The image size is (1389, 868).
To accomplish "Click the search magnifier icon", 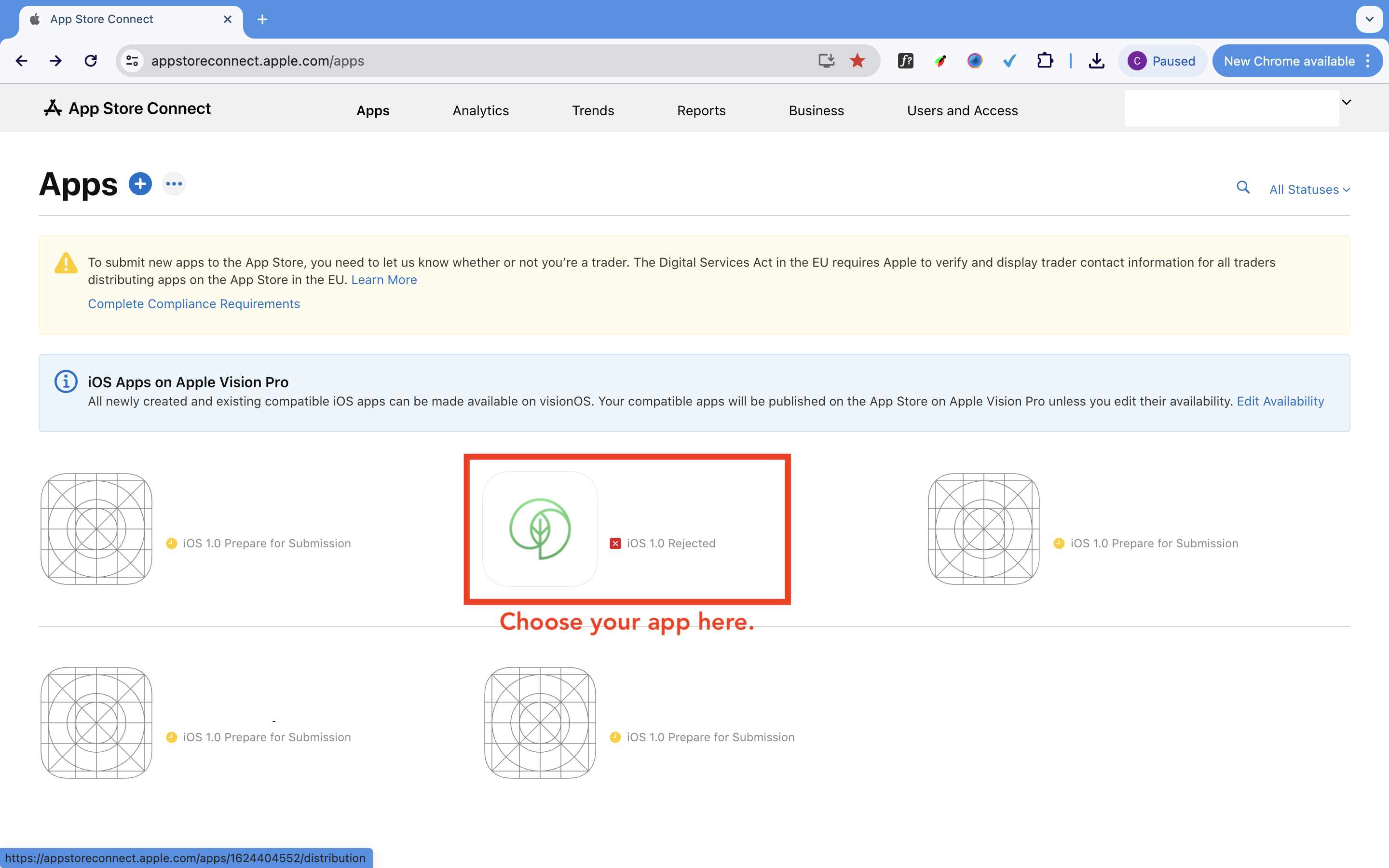I will (1243, 188).
